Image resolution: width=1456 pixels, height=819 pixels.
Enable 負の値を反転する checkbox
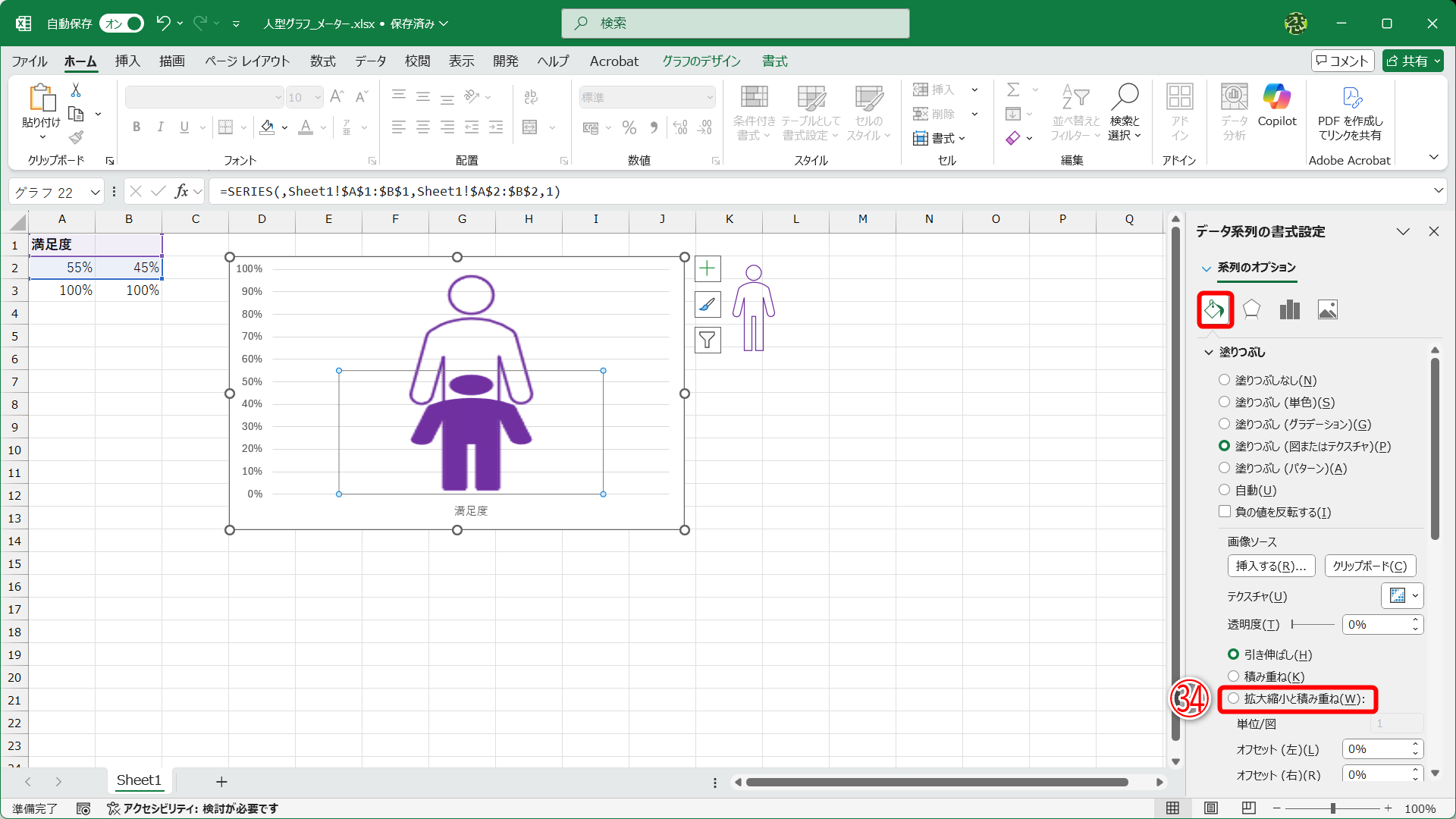1224,512
